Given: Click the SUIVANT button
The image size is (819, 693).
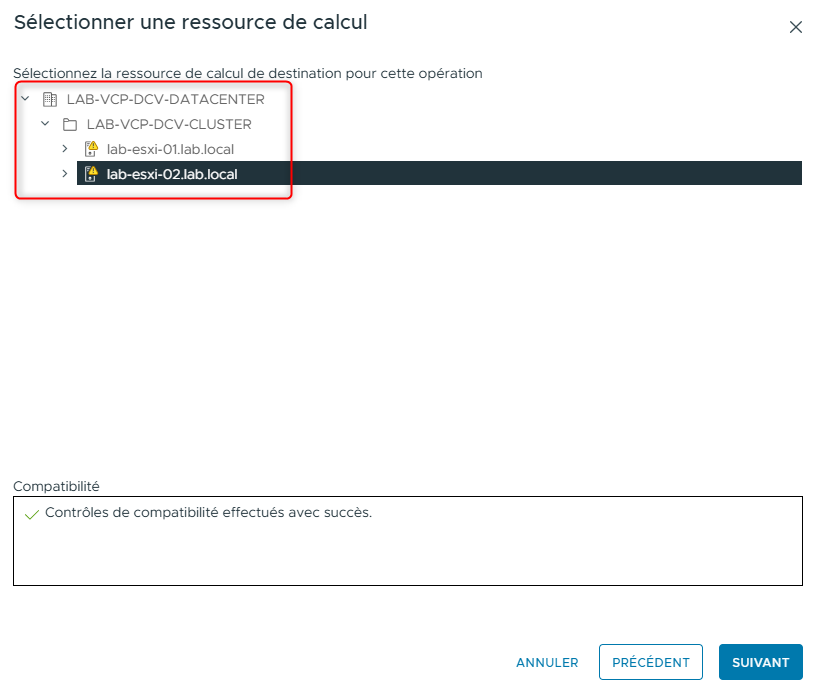Looking at the screenshot, I should pos(760,662).
